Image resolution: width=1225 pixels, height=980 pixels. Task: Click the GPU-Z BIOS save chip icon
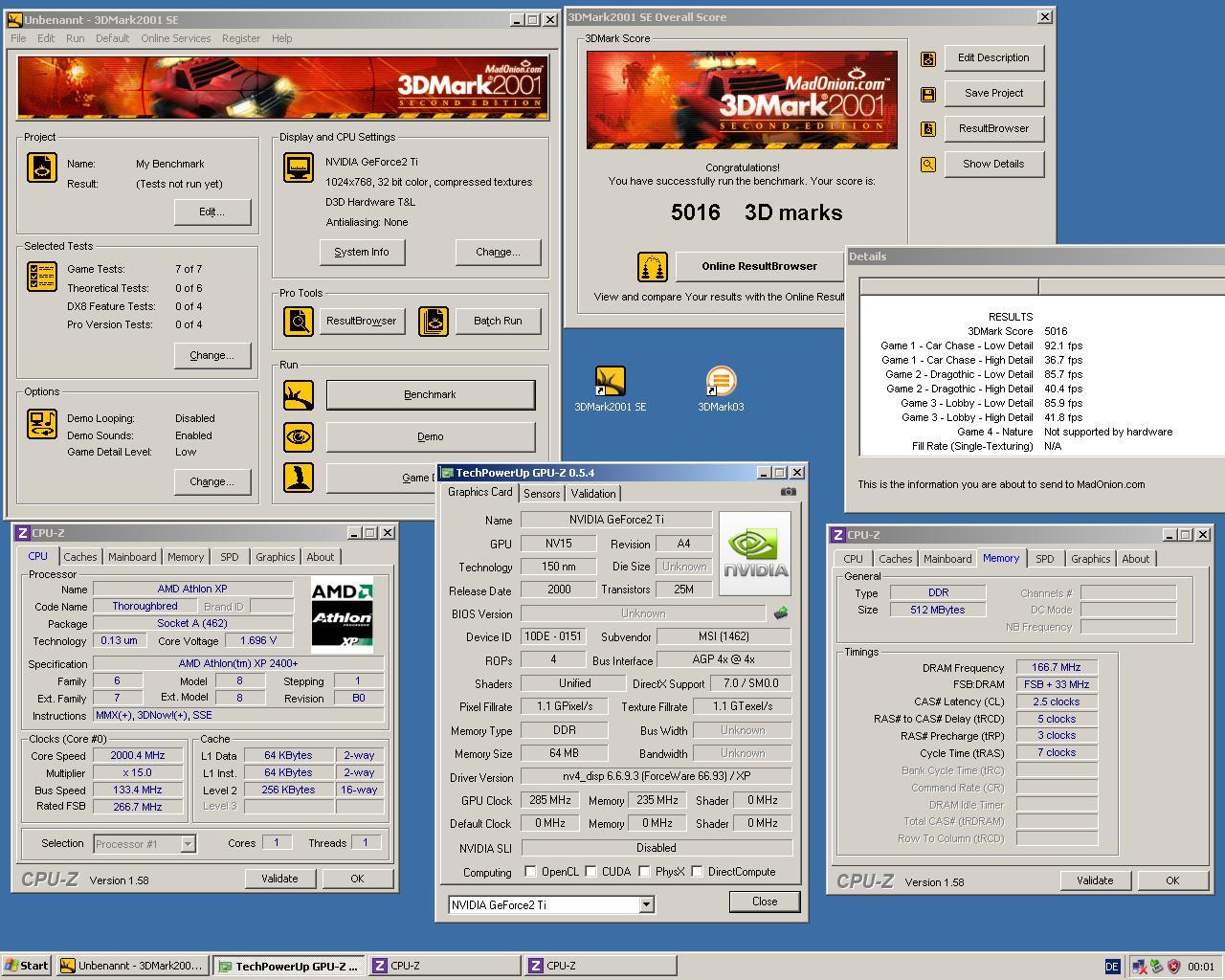781,613
